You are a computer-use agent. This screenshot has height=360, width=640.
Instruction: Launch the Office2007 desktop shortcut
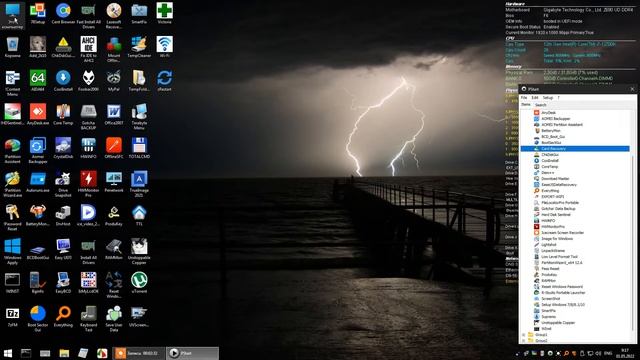[x=114, y=114]
